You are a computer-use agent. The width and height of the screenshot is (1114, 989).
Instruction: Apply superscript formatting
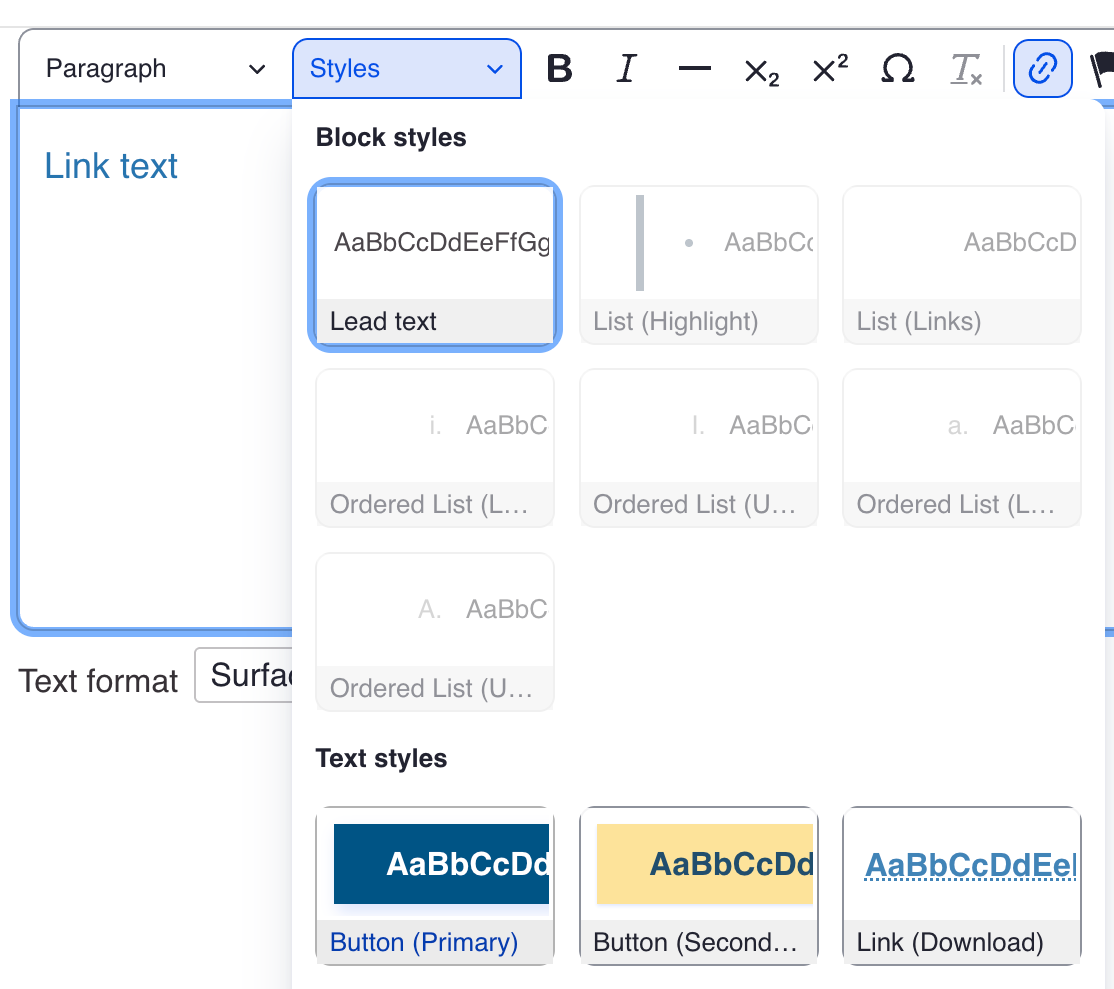click(x=829, y=69)
